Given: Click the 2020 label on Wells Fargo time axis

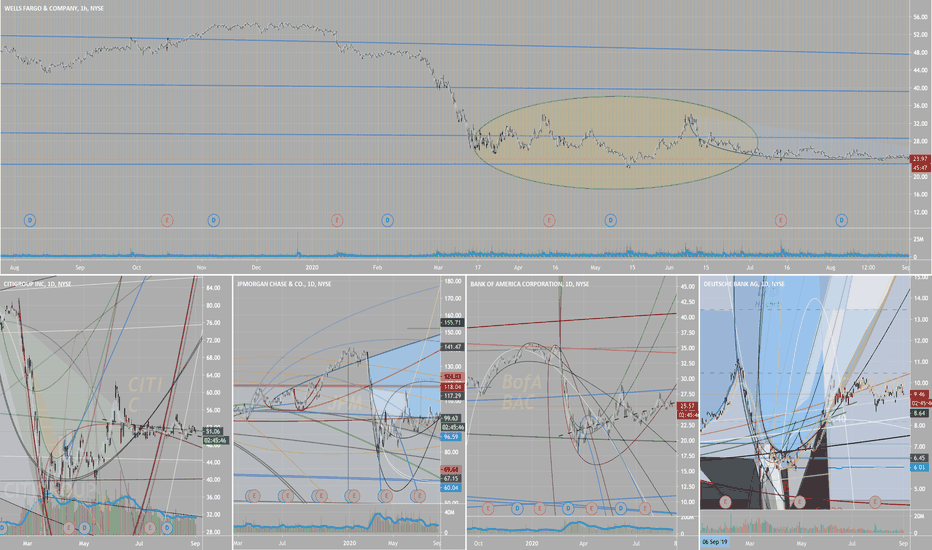Looking at the screenshot, I should click(312, 268).
